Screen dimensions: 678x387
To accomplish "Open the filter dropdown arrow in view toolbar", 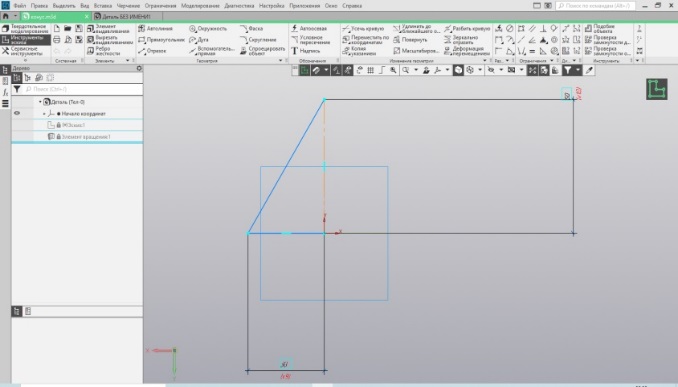I will (578, 70).
